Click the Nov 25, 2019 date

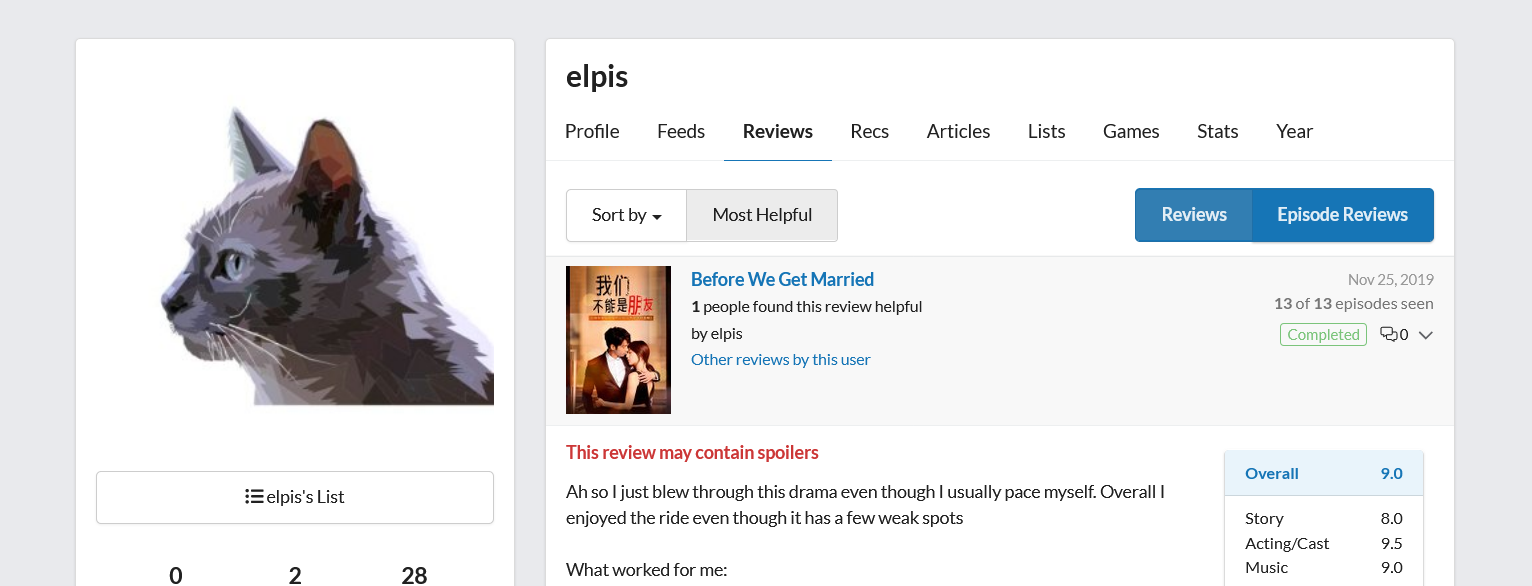click(x=1391, y=279)
